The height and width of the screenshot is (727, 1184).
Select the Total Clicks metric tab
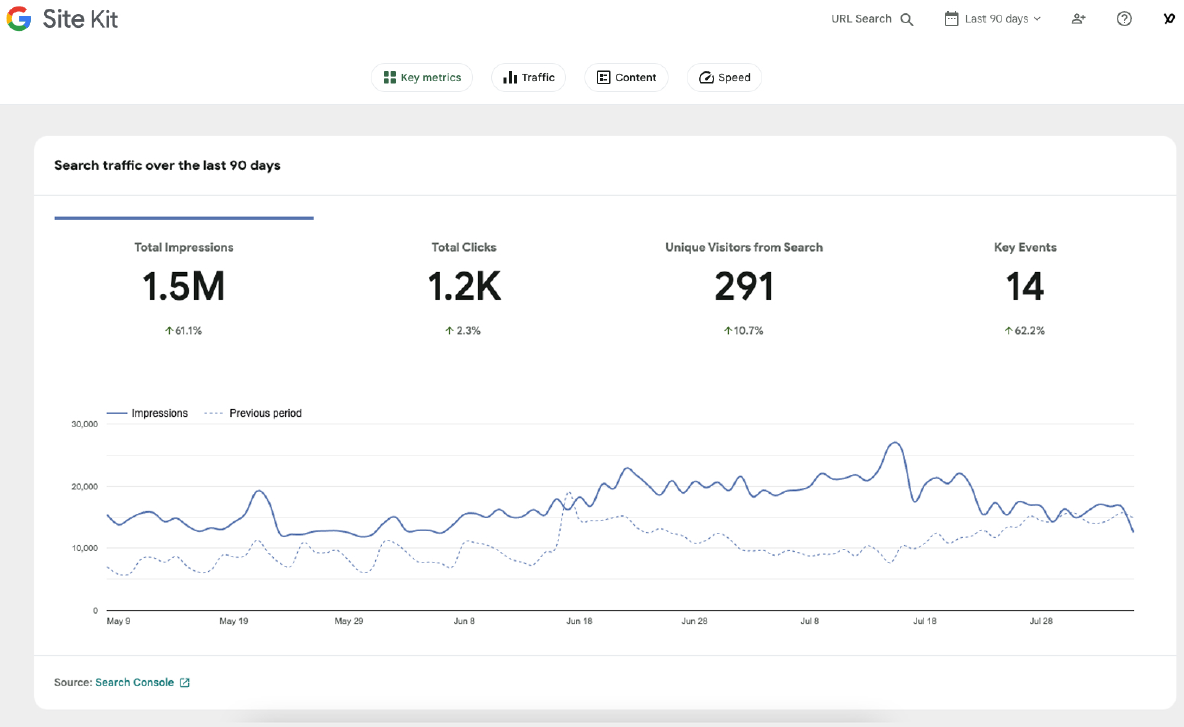pyautogui.click(x=464, y=288)
